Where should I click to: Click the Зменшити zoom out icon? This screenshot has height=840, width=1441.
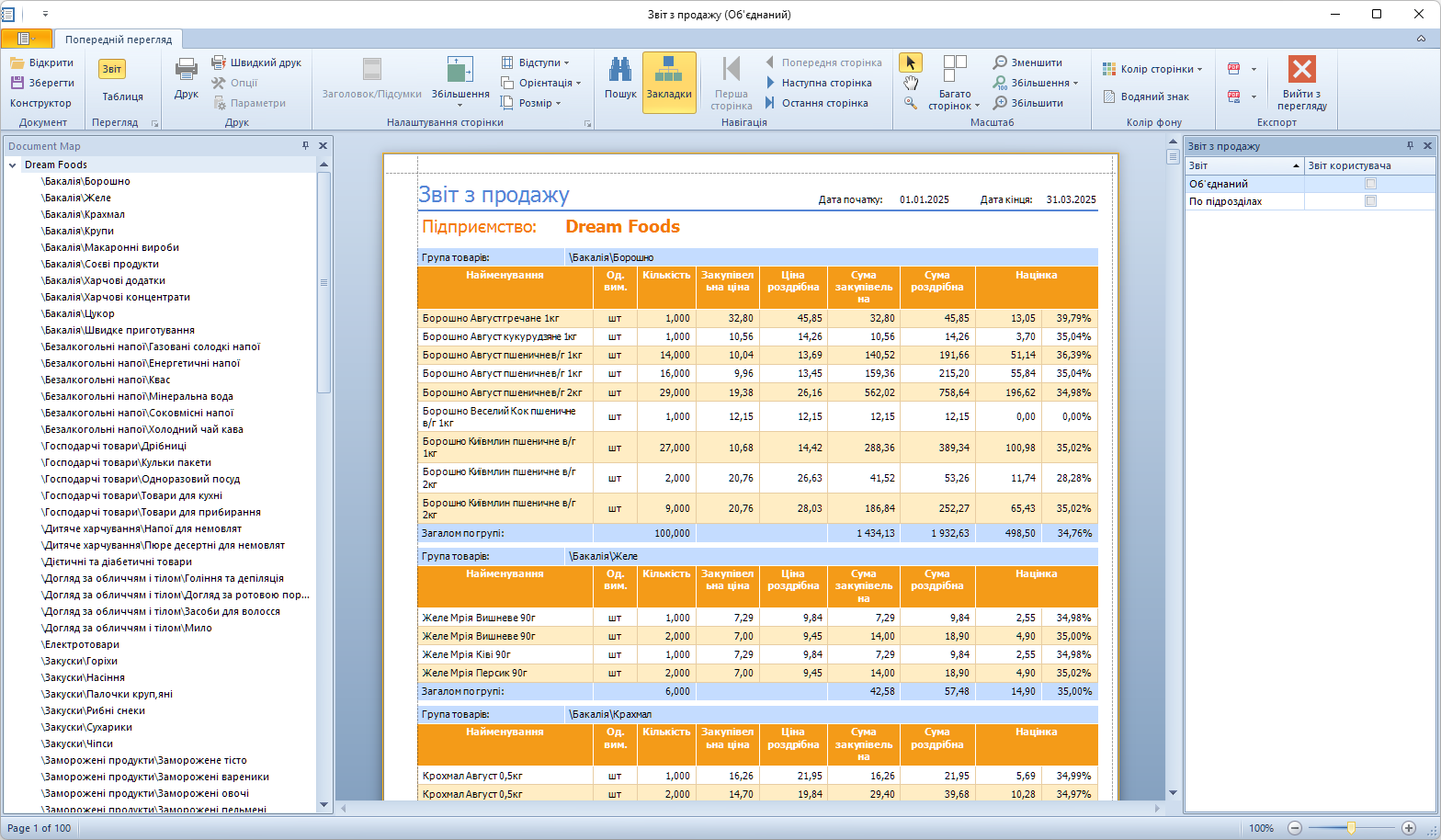click(x=1000, y=62)
